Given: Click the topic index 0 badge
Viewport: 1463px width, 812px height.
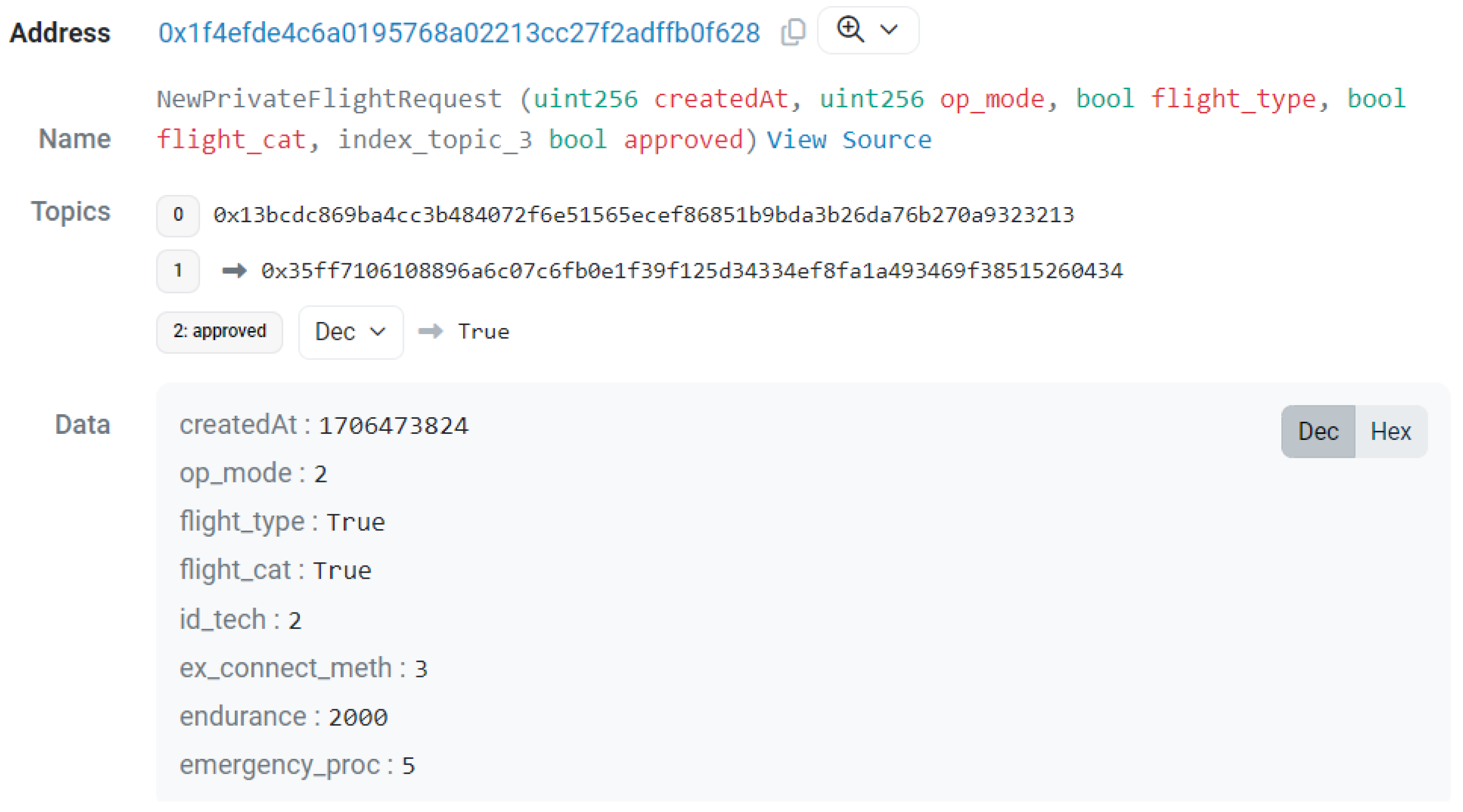Looking at the screenshot, I should click(x=178, y=215).
